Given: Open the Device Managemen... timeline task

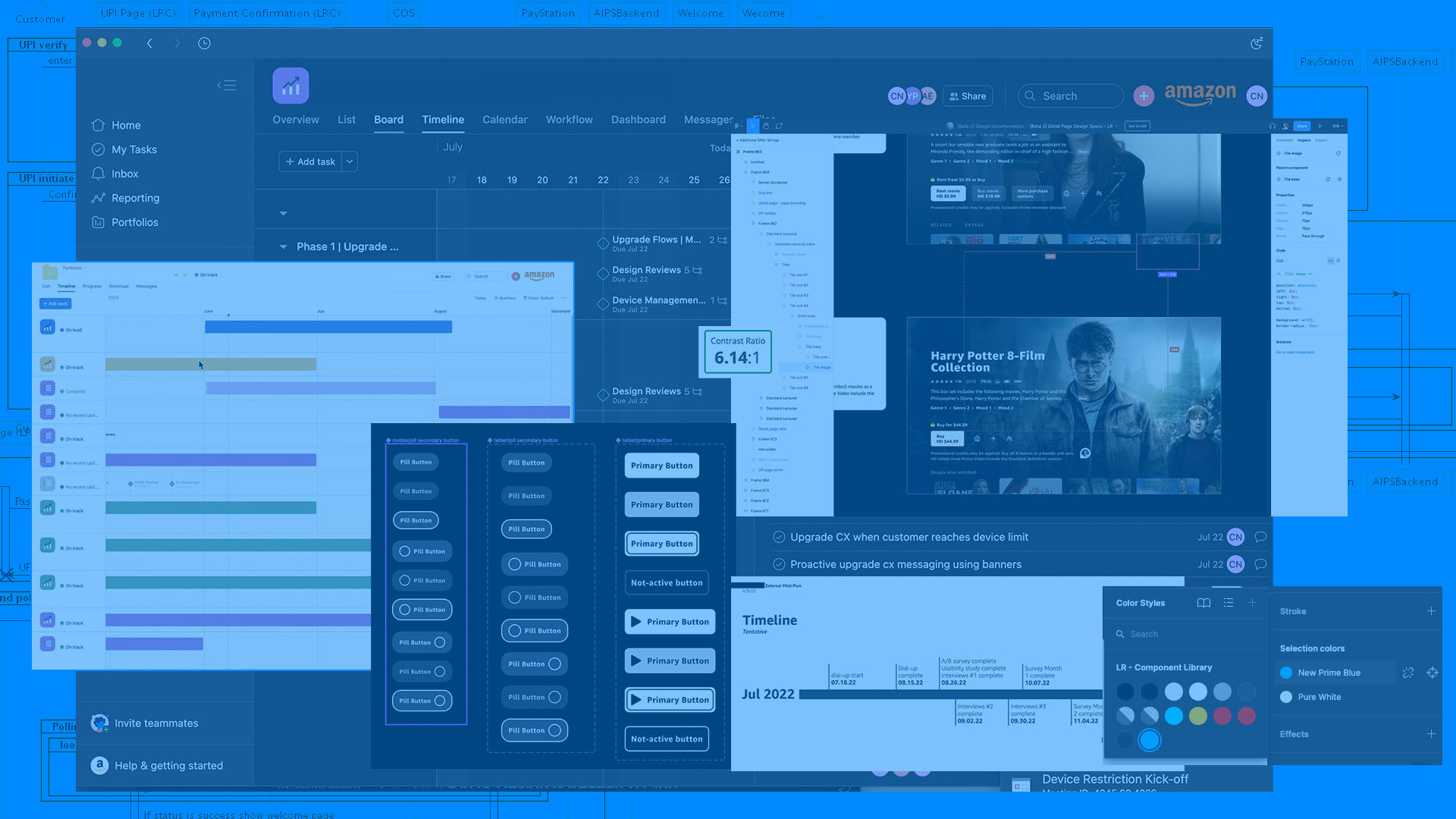Looking at the screenshot, I should coord(659,300).
